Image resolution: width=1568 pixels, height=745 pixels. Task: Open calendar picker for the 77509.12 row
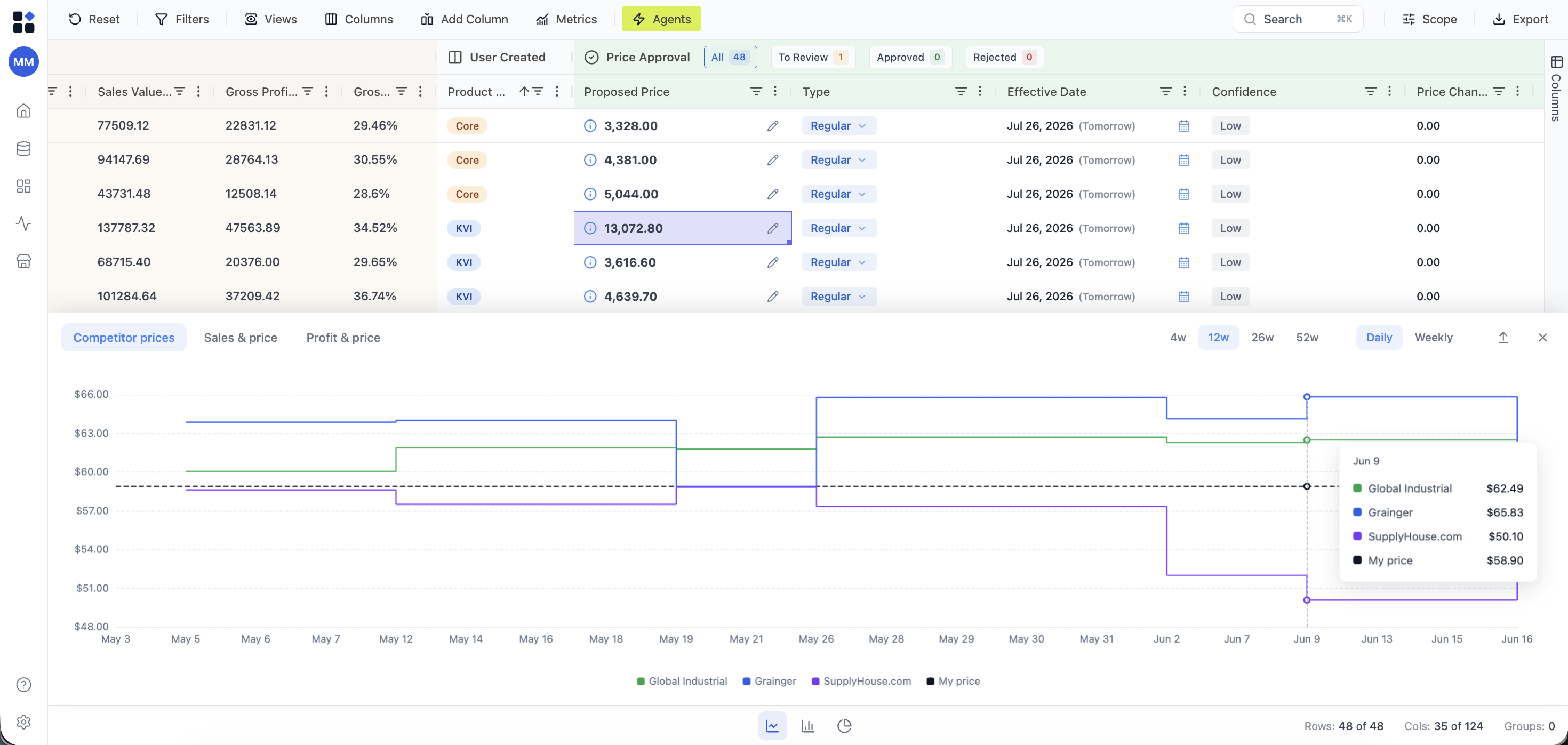click(1183, 126)
